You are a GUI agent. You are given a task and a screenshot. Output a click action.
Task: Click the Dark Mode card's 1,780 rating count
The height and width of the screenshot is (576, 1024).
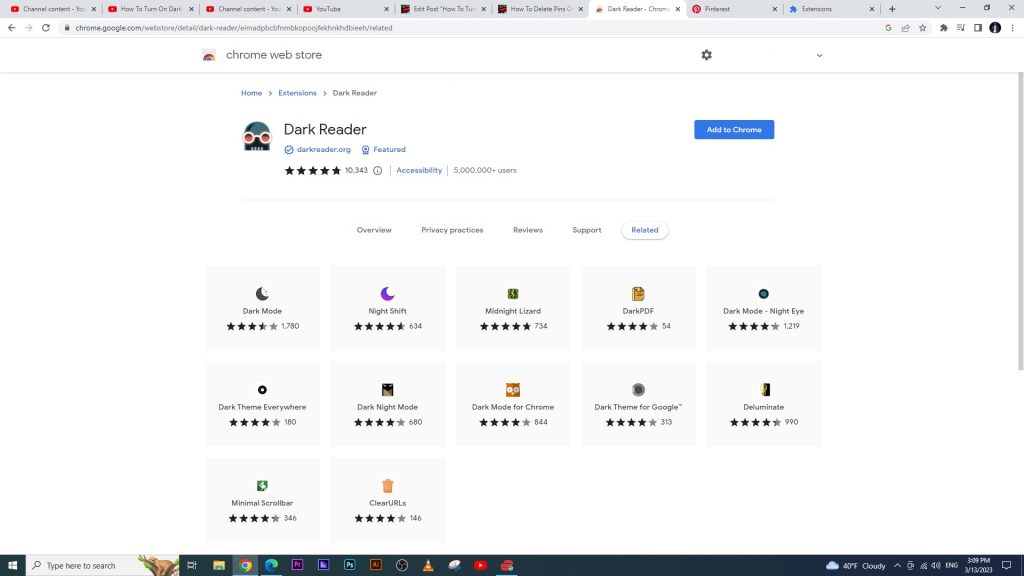(290, 326)
